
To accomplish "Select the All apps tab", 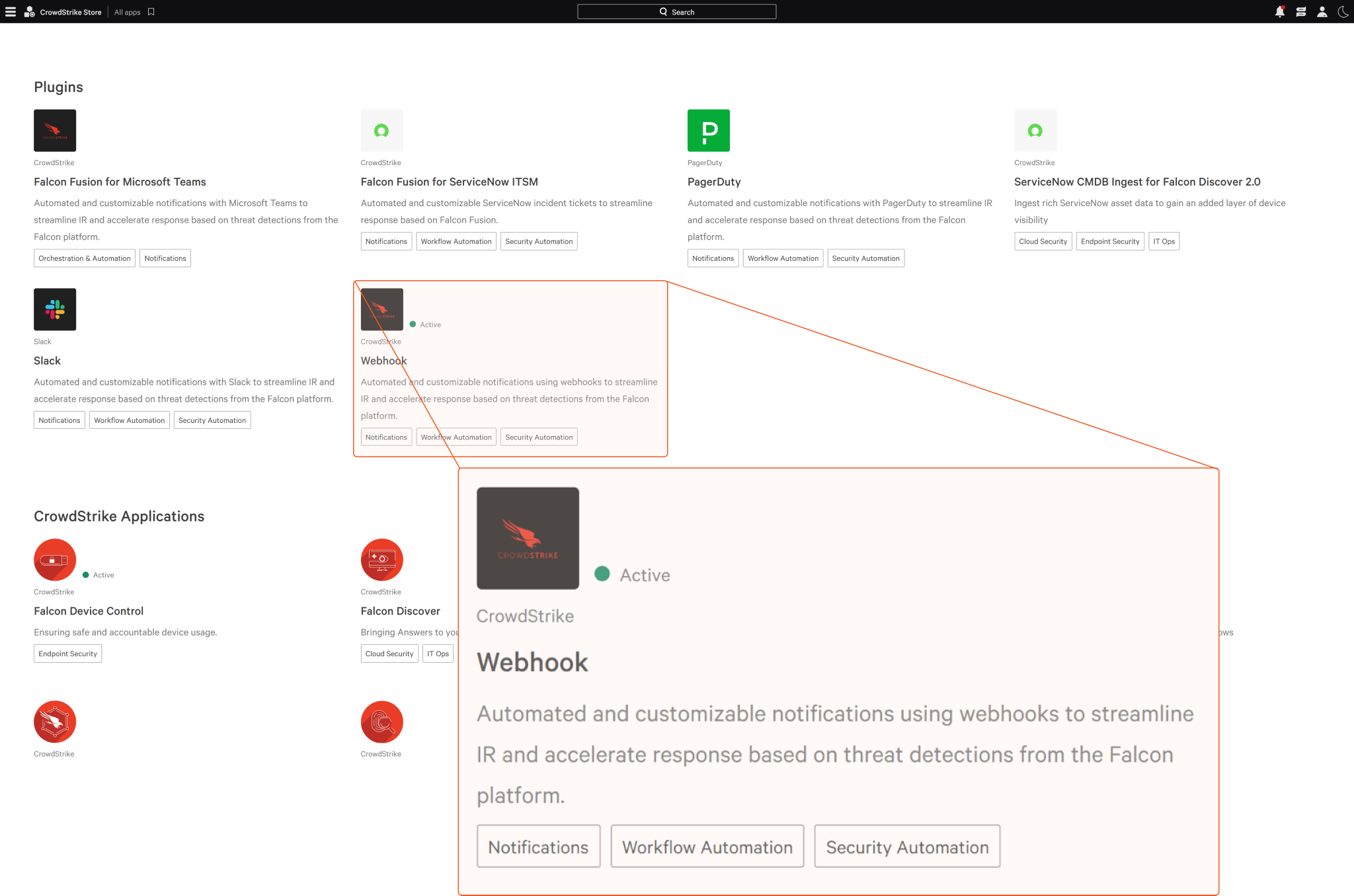I will (x=127, y=12).
